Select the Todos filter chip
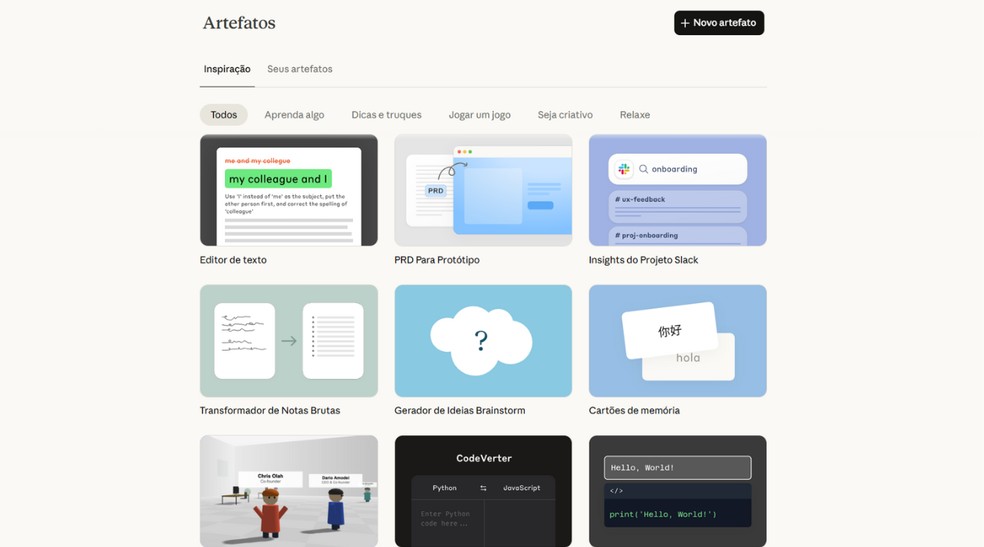984x547 pixels. click(x=223, y=115)
